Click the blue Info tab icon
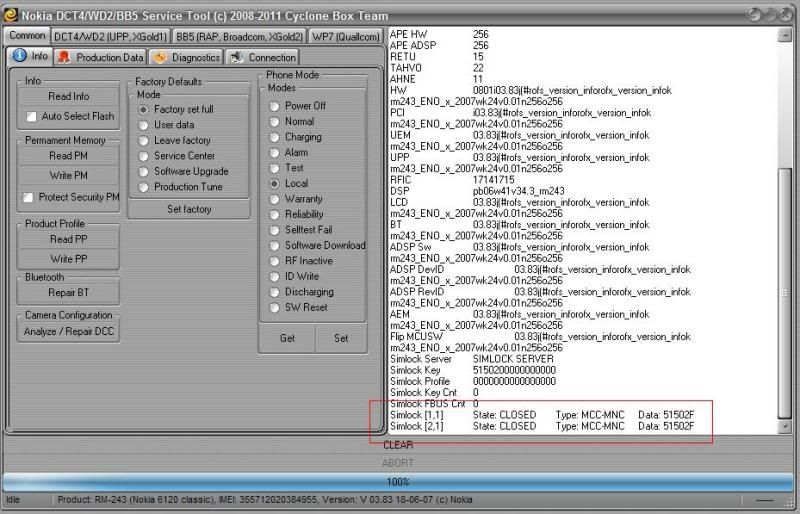Screen dimensions: 800x514 click(x=19, y=57)
